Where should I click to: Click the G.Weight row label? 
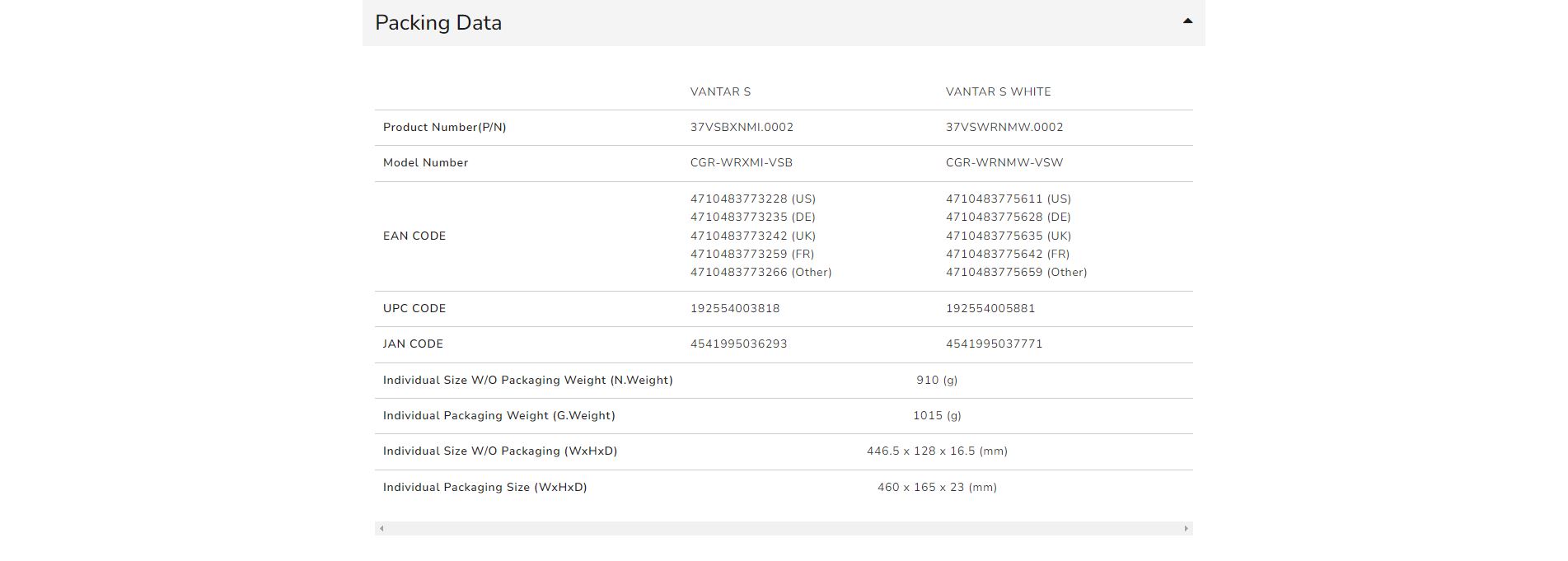click(499, 416)
